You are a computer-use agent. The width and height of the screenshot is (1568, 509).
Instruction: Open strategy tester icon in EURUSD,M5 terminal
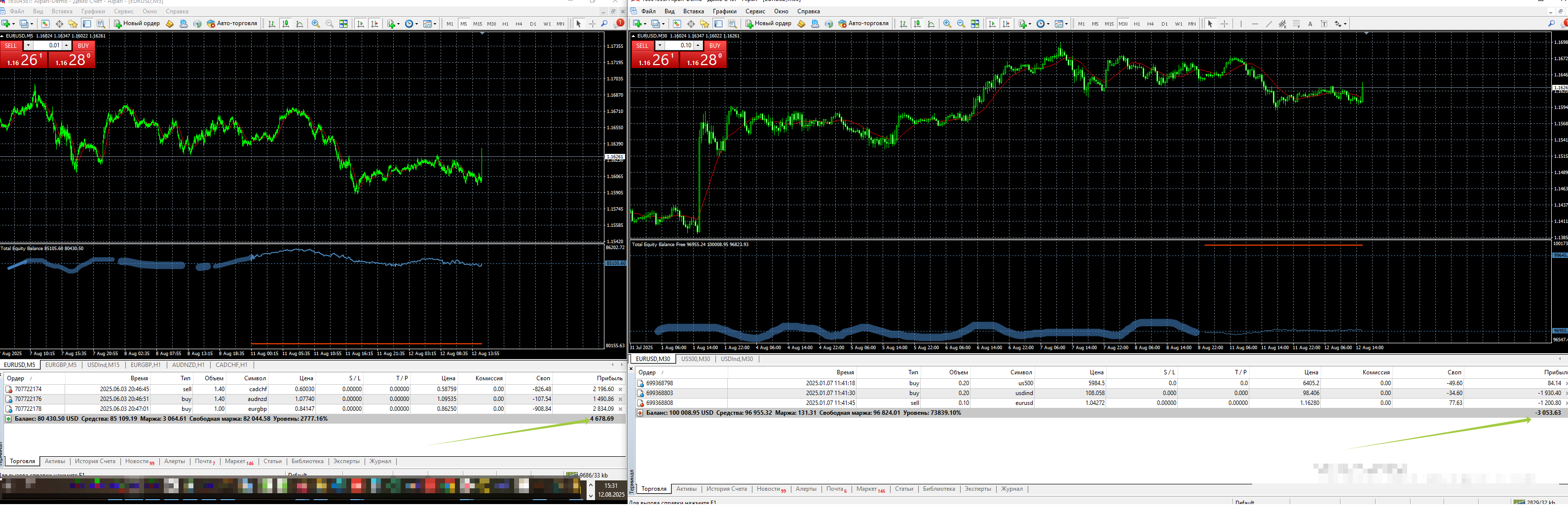[101, 24]
